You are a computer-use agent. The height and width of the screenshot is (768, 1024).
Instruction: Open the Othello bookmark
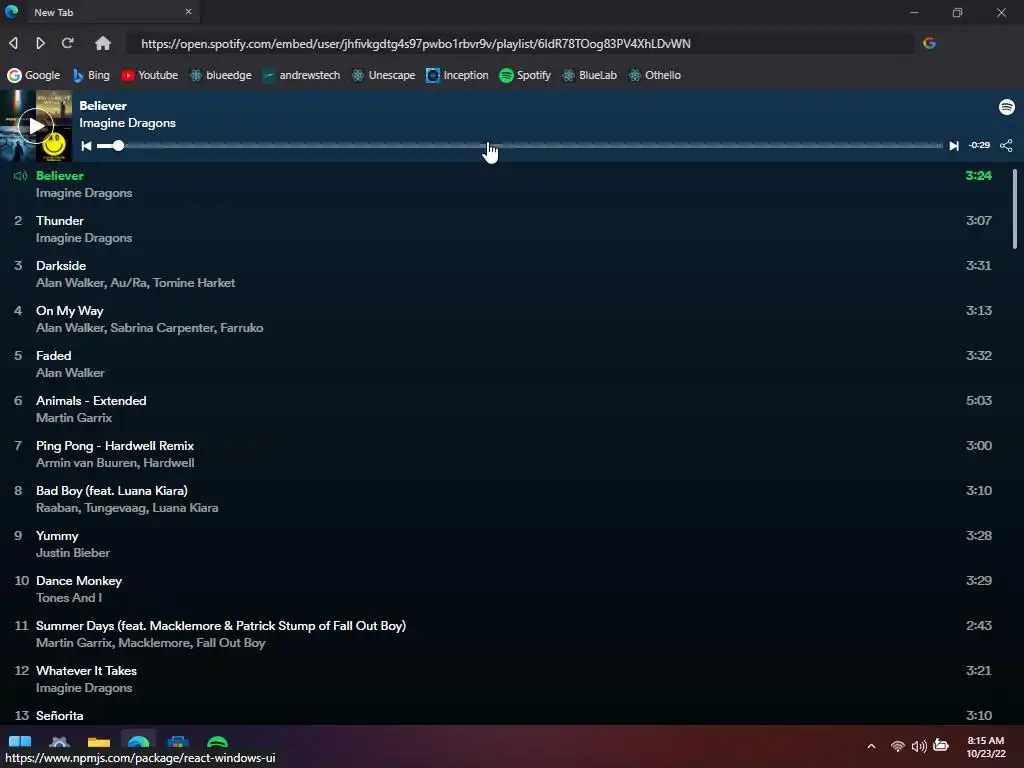pos(655,75)
